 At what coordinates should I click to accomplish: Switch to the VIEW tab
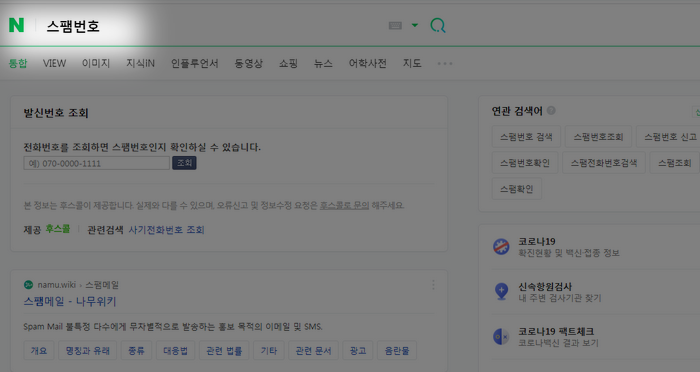coord(54,63)
